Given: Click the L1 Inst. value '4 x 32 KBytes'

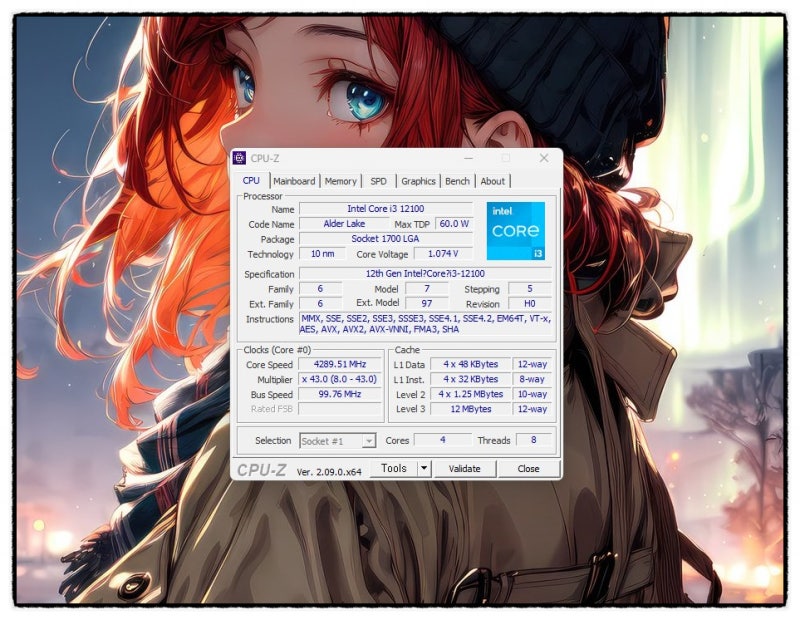Looking at the screenshot, I should 470,379.
